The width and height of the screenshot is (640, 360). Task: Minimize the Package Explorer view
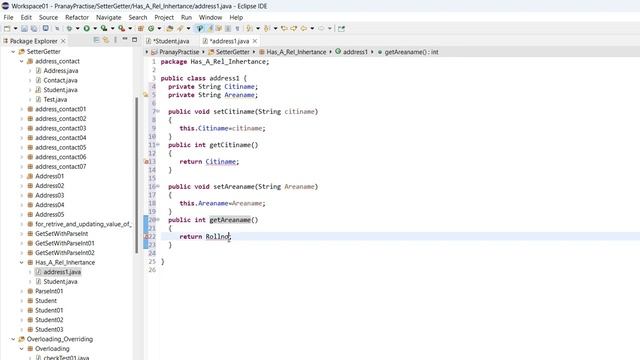coord(125,40)
